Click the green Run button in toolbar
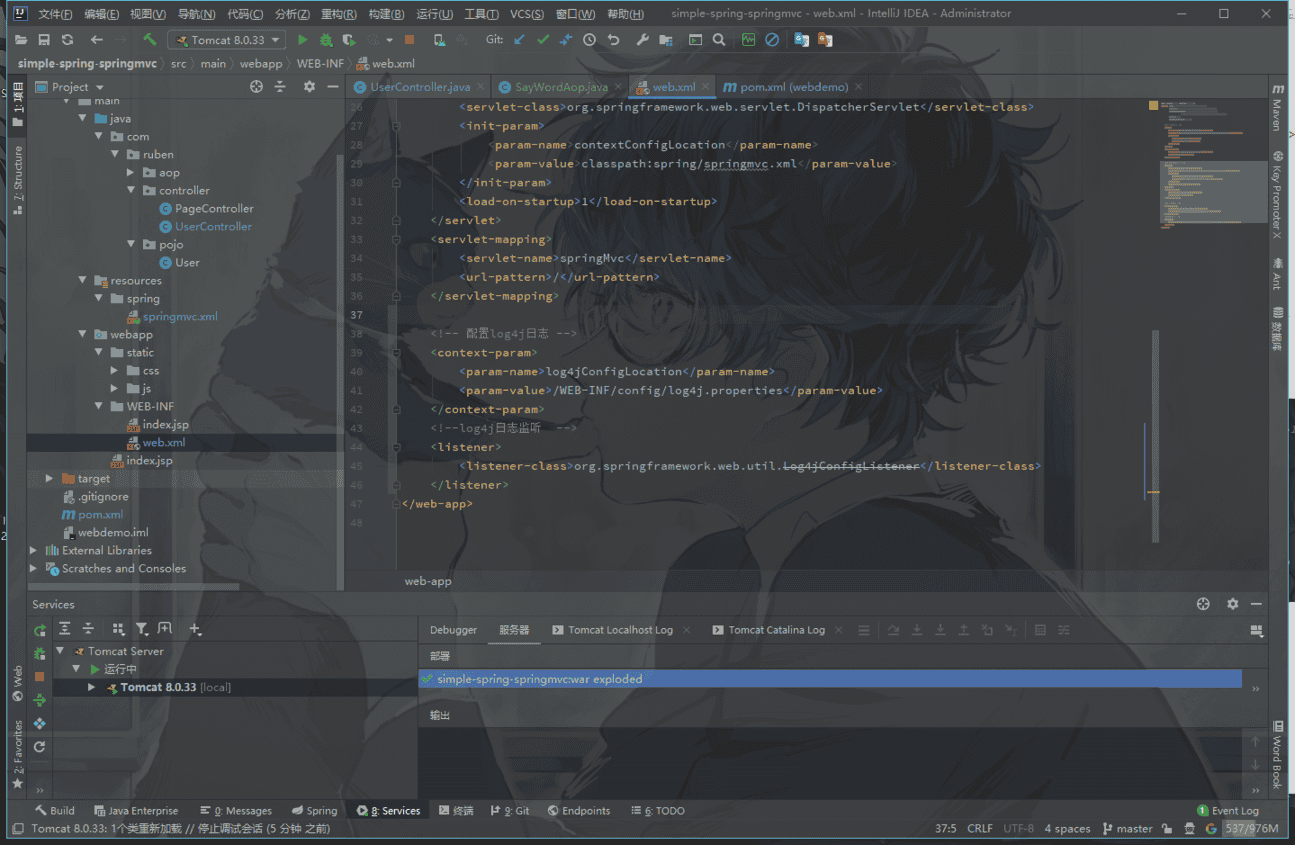The height and width of the screenshot is (845, 1295). (303, 40)
